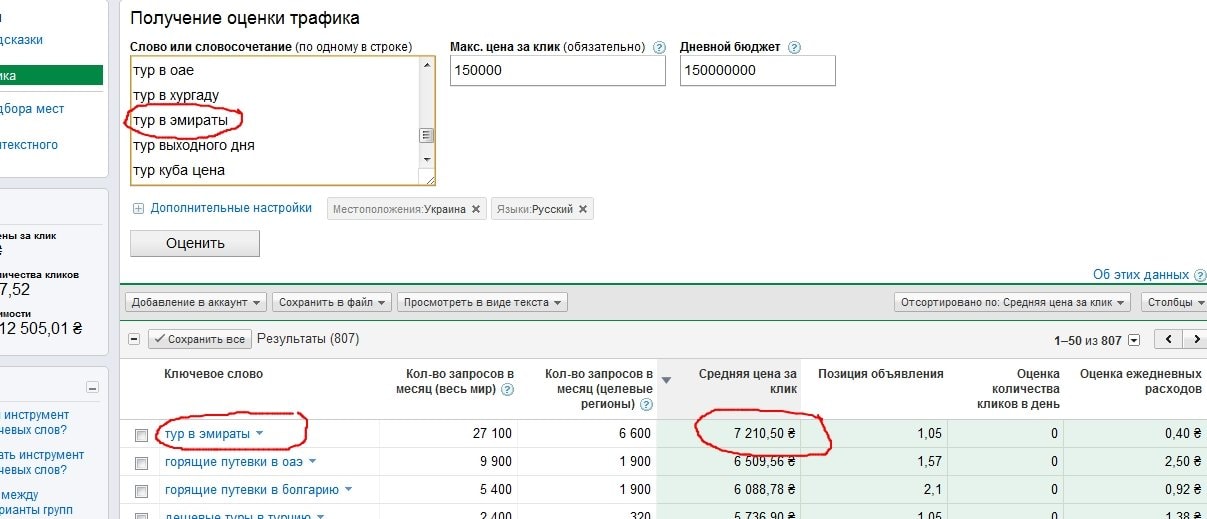The width and height of the screenshot is (1207, 519).
Task: Click help icon next to Дневной бюджет
Action: point(794,47)
